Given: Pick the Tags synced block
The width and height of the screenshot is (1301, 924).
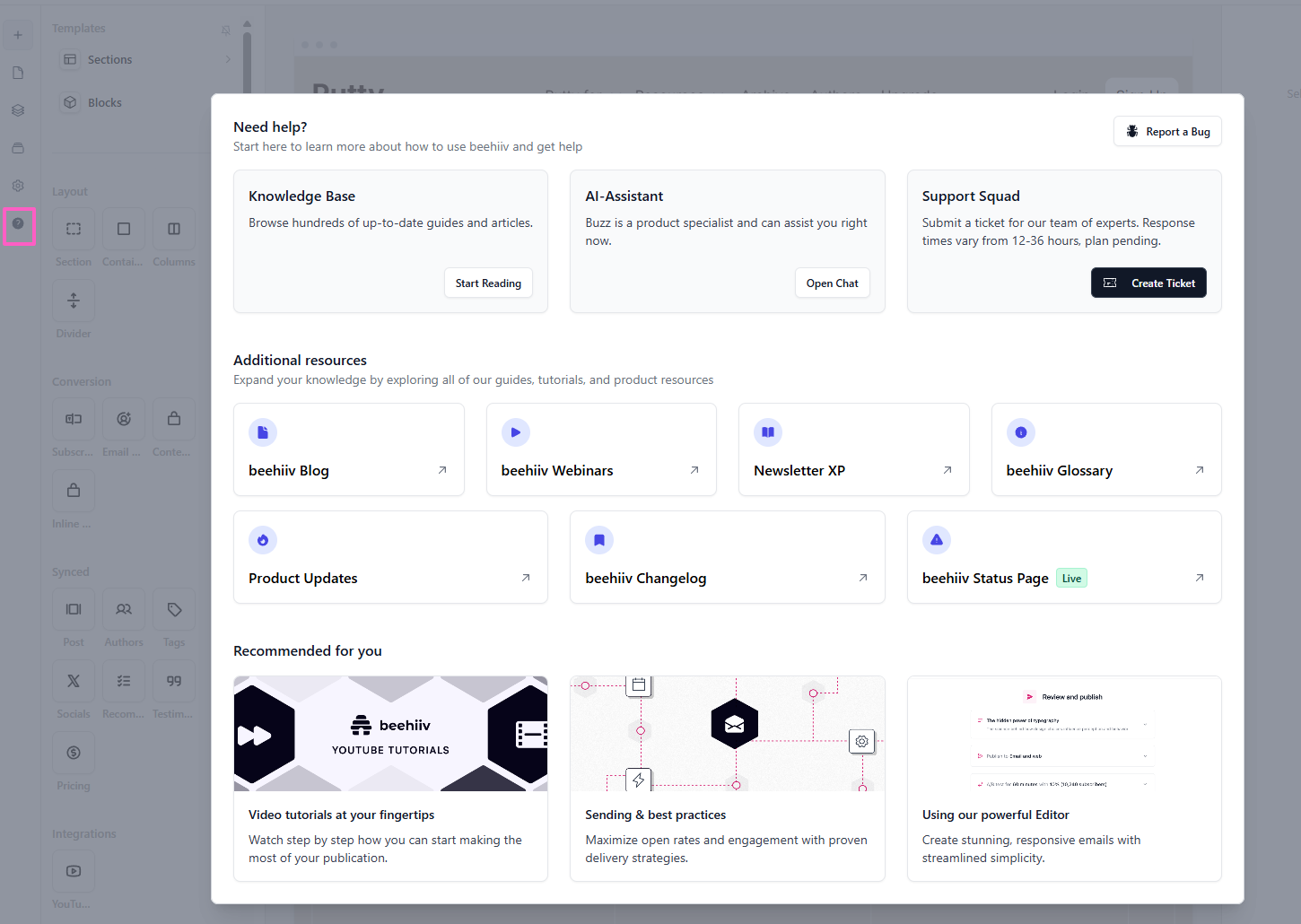Looking at the screenshot, I should coord(174,610).
